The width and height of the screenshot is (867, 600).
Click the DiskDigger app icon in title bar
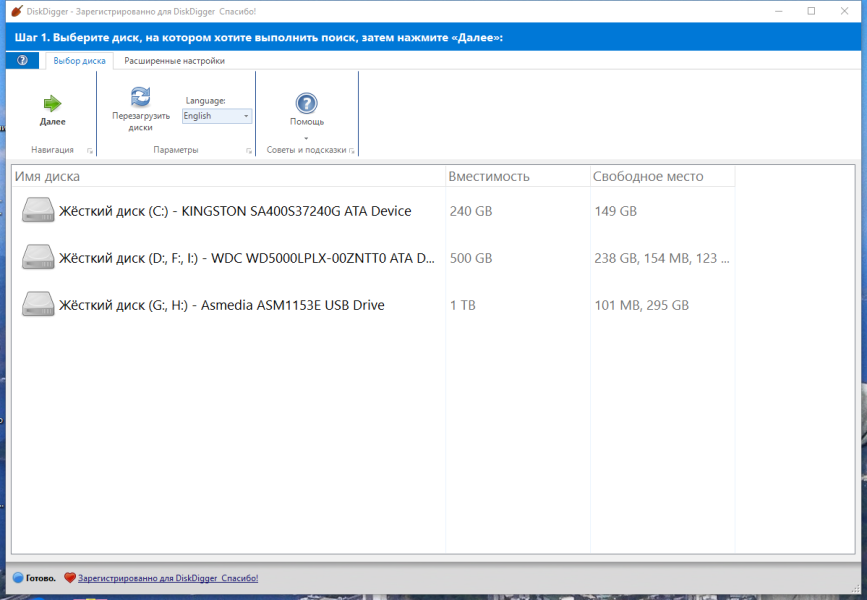(x=17, y=11)
